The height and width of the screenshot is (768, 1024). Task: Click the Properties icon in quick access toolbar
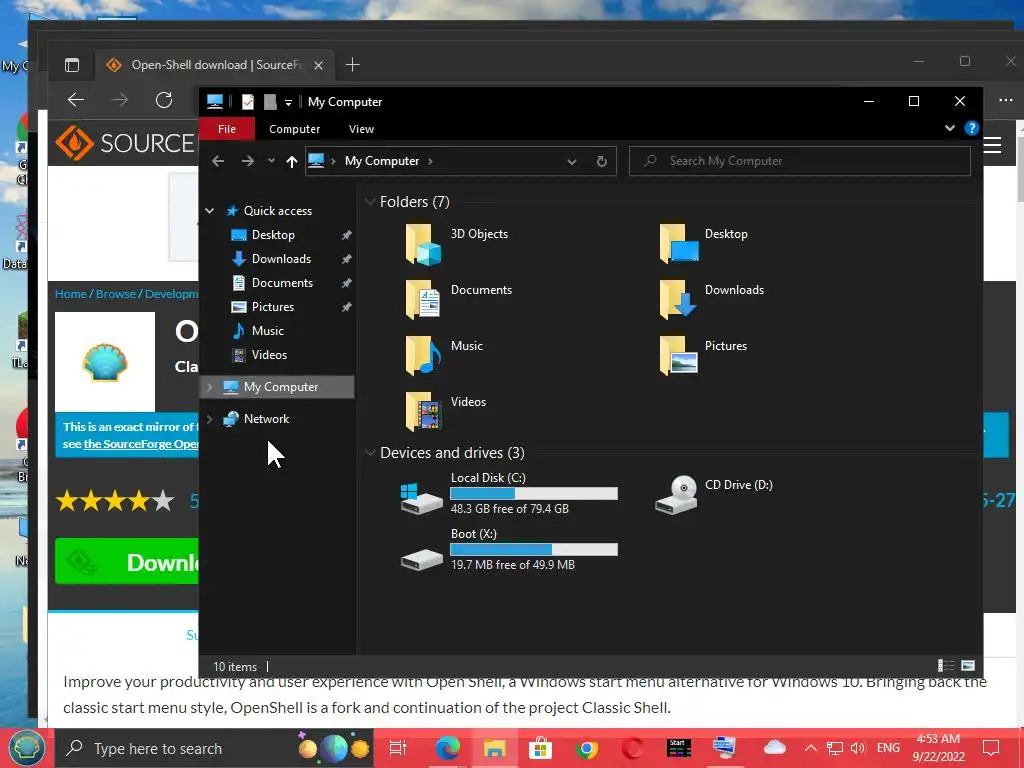point(248,102)
